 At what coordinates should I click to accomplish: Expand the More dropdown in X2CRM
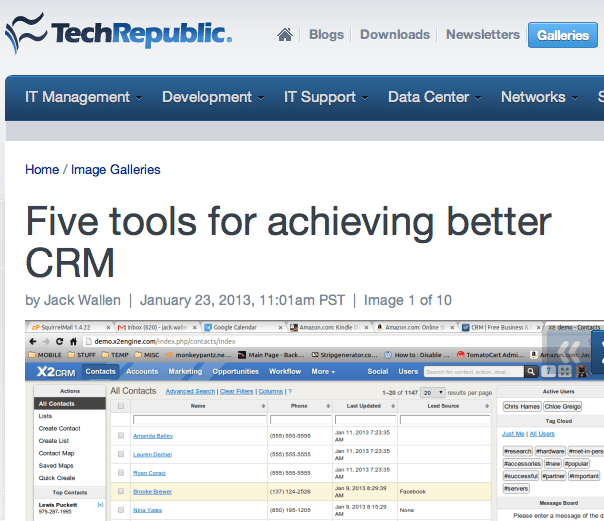tap(323, 371)
